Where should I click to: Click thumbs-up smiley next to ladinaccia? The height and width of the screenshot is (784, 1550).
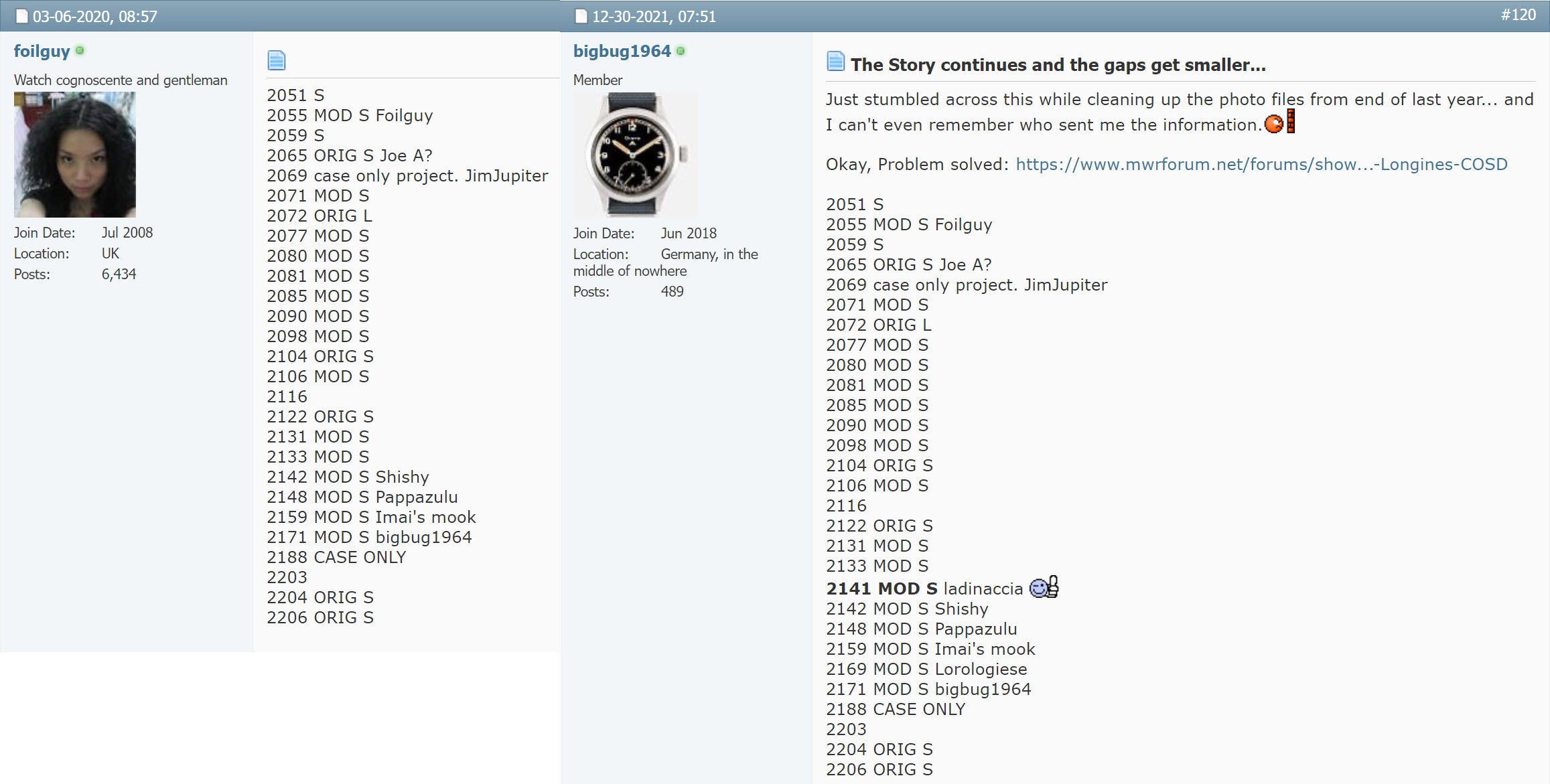coord(1043,587)
